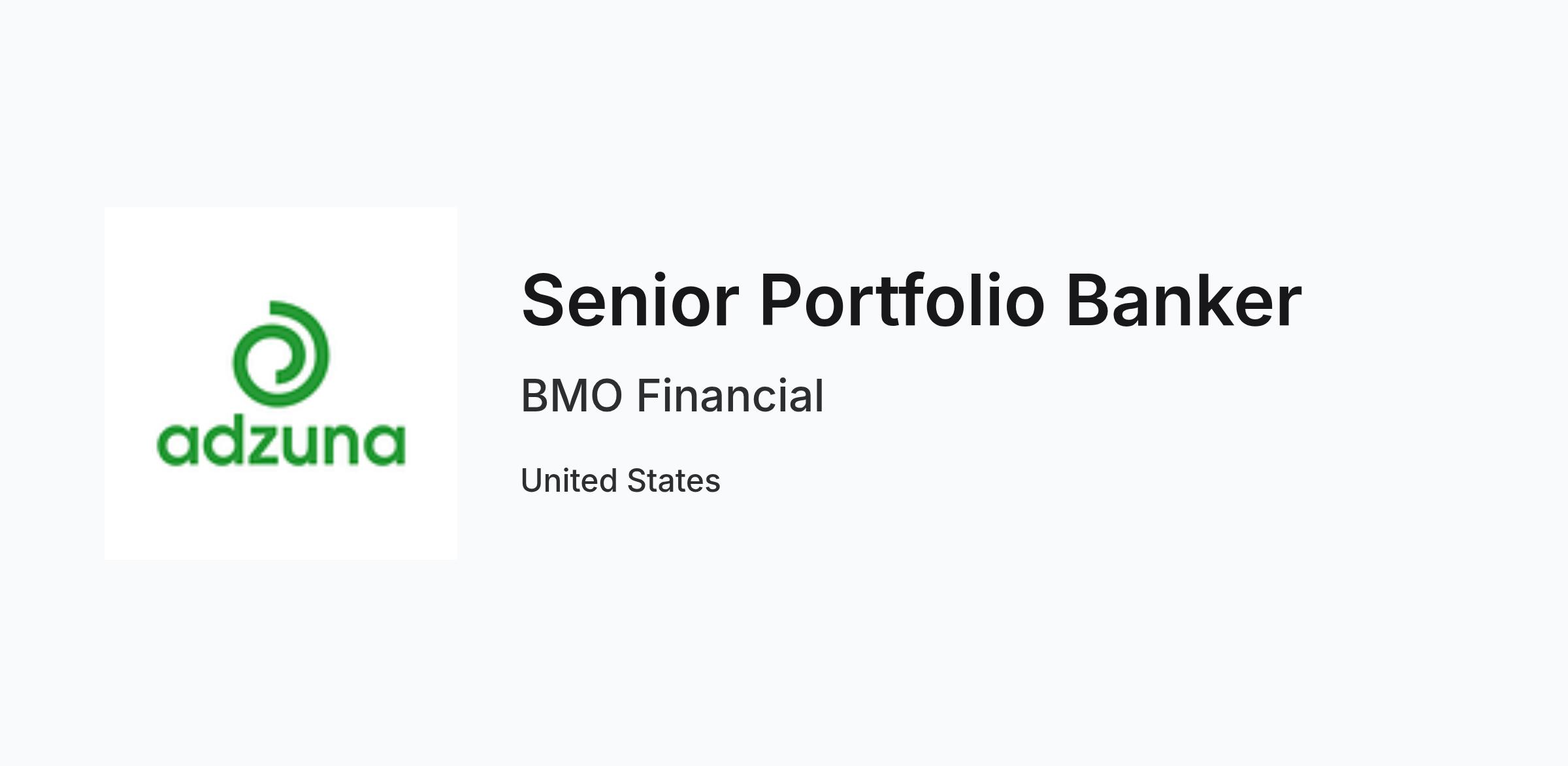The image size is (1568, 766).
Task: Click the word Financial in company line
Action: tap(730, 396)
